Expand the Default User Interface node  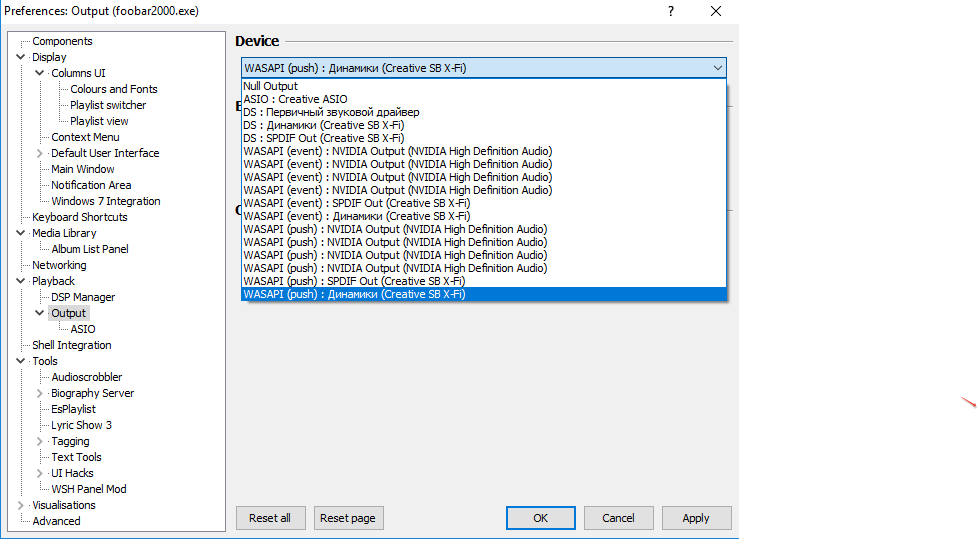(40, 153)
